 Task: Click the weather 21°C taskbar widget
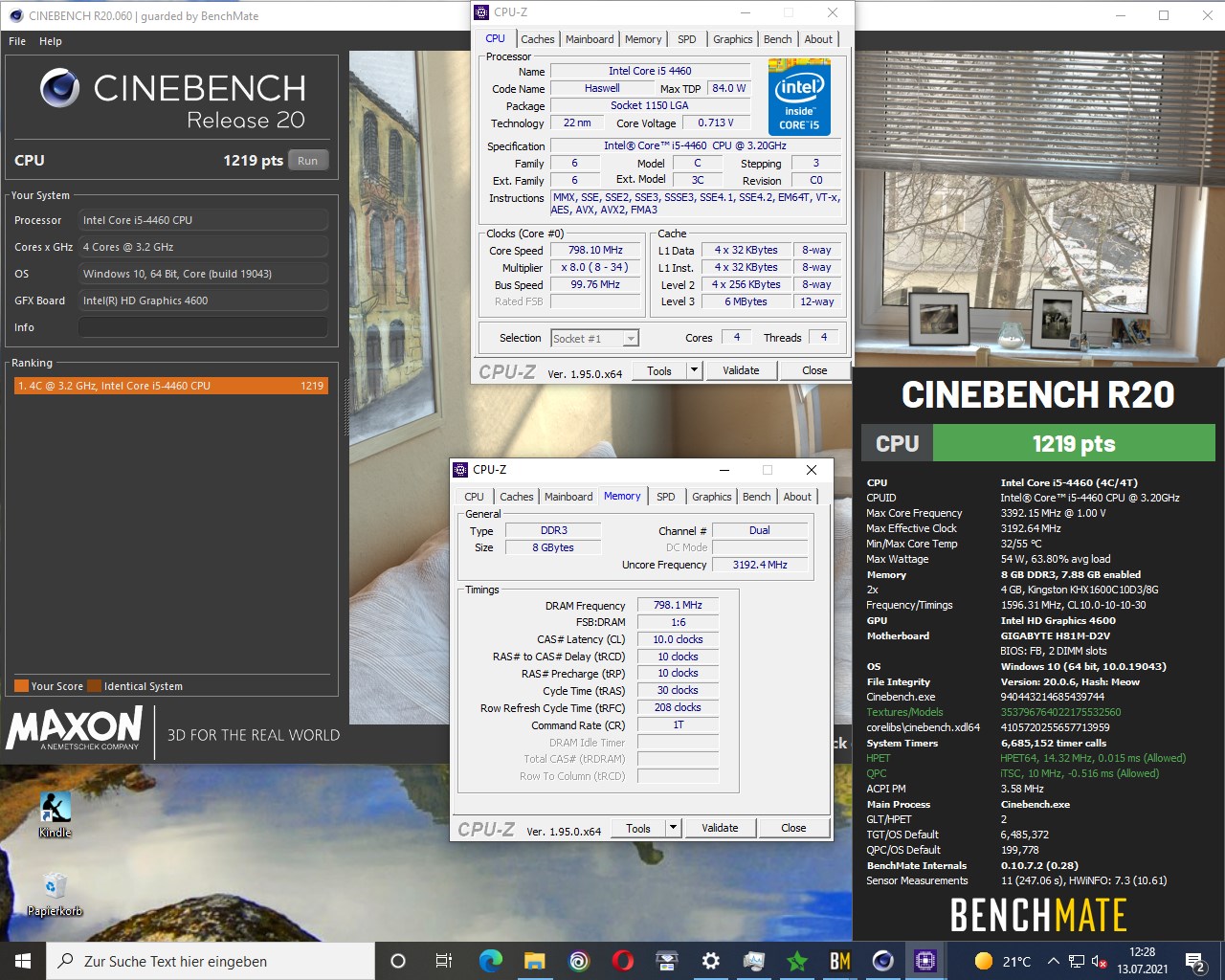(x=1002, y=961)
